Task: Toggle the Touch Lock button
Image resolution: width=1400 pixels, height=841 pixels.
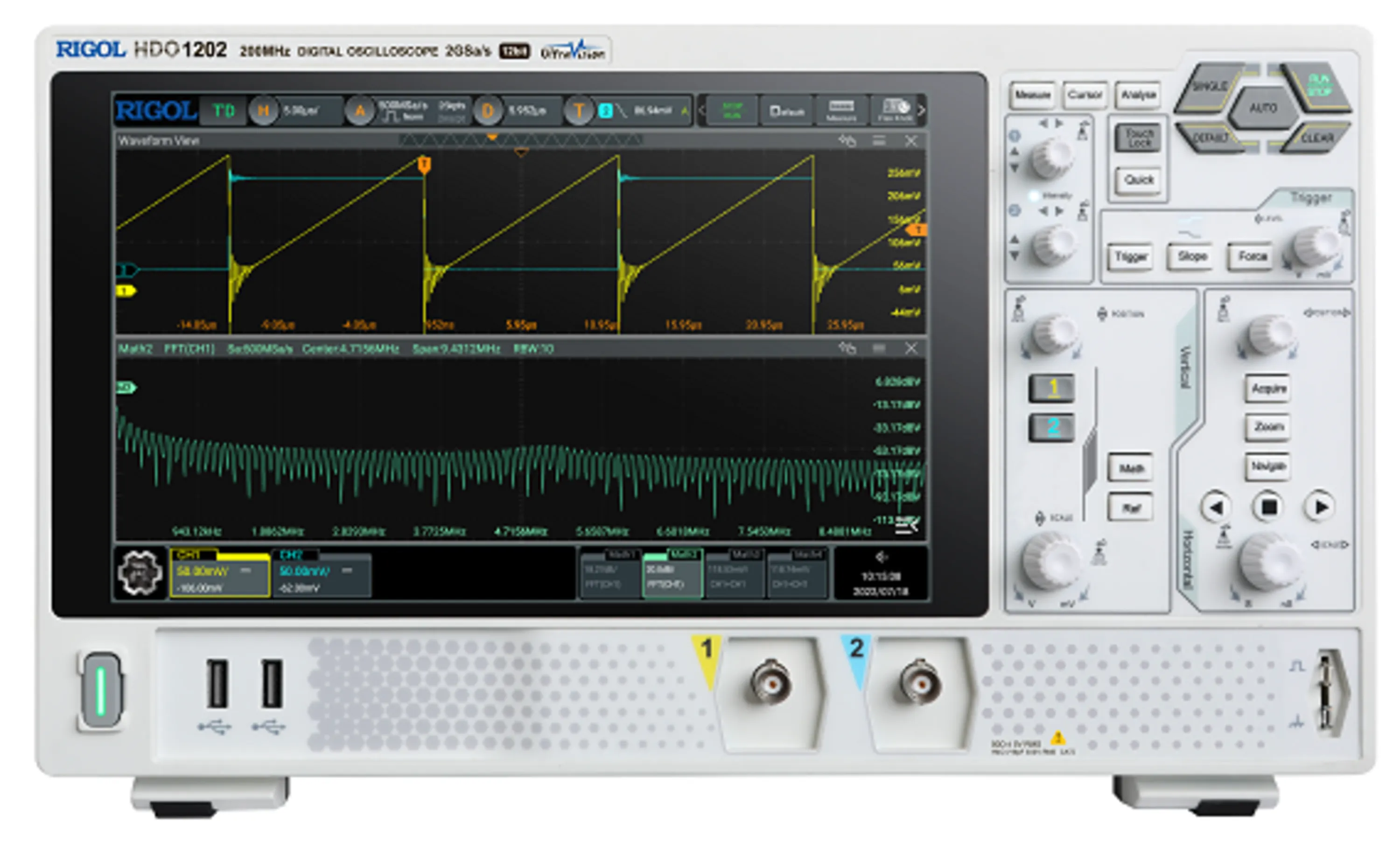Action: [1139, 138]
